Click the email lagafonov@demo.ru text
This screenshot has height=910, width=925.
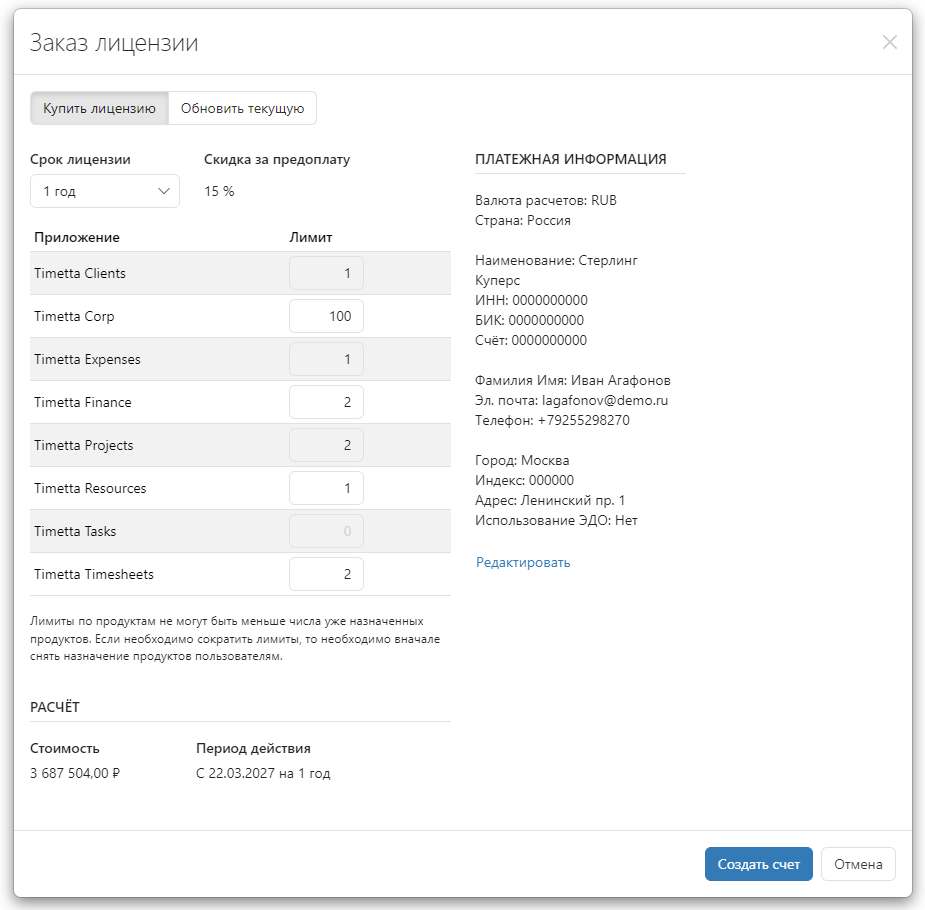604,400
